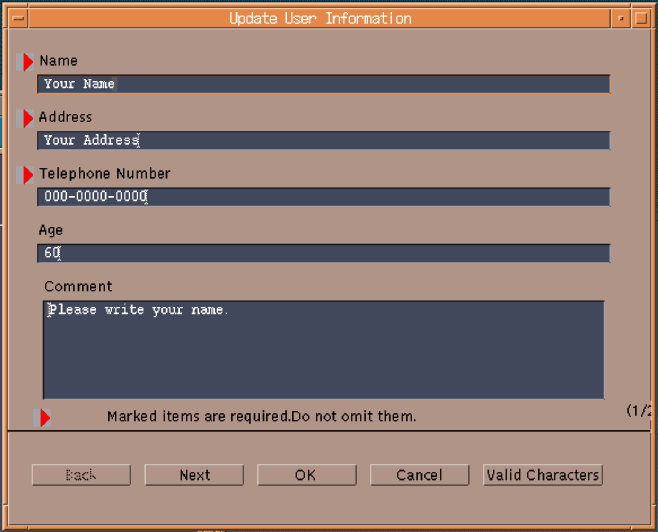Click the Telephone Number label

pyautogui.click(x=105, y=174)
